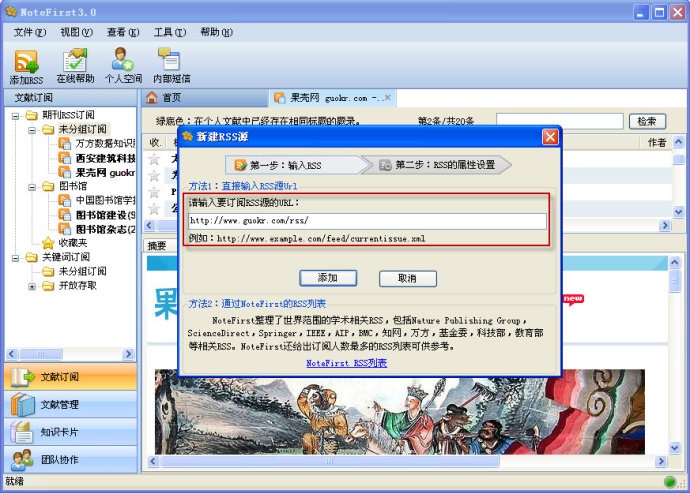Click the RSS URL input field
The image size is (690, 494).
(x=367, y=221)
